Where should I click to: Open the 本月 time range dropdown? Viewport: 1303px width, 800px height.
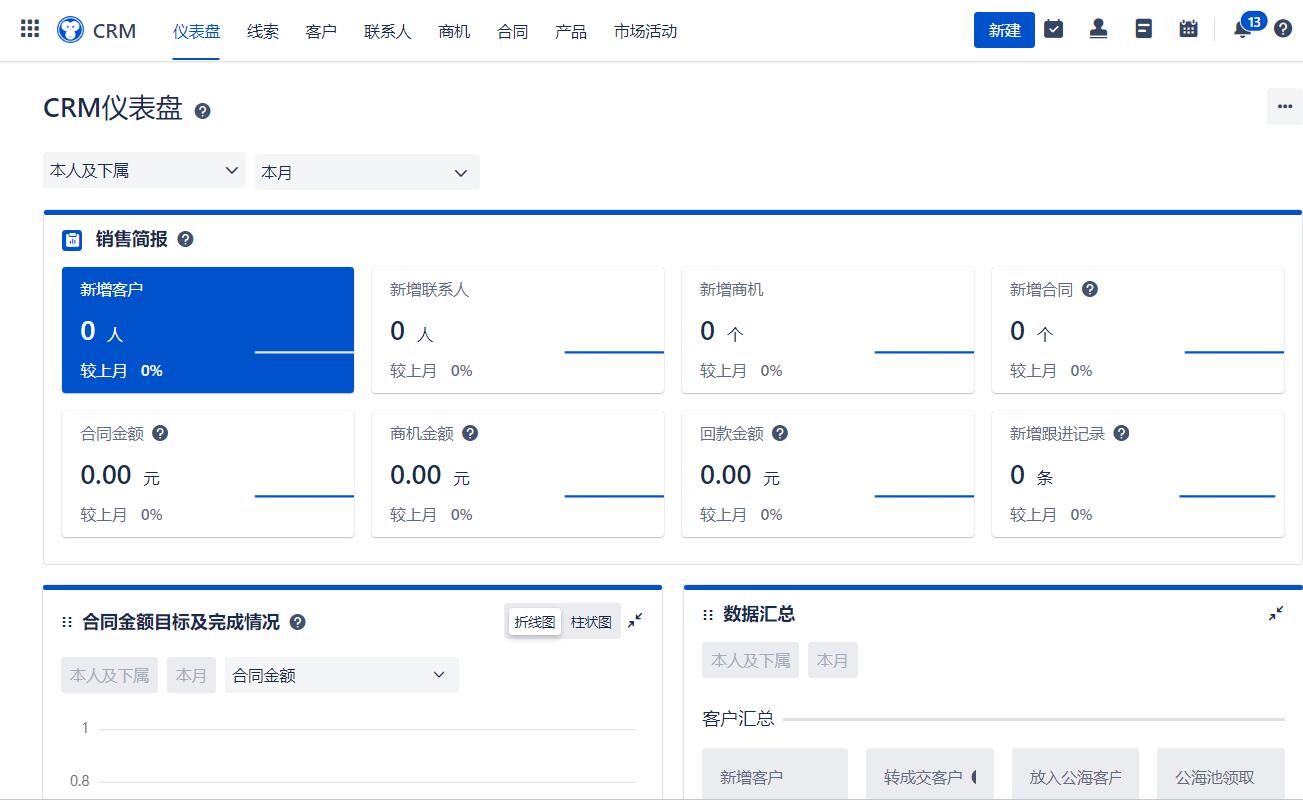click(366, 172)
